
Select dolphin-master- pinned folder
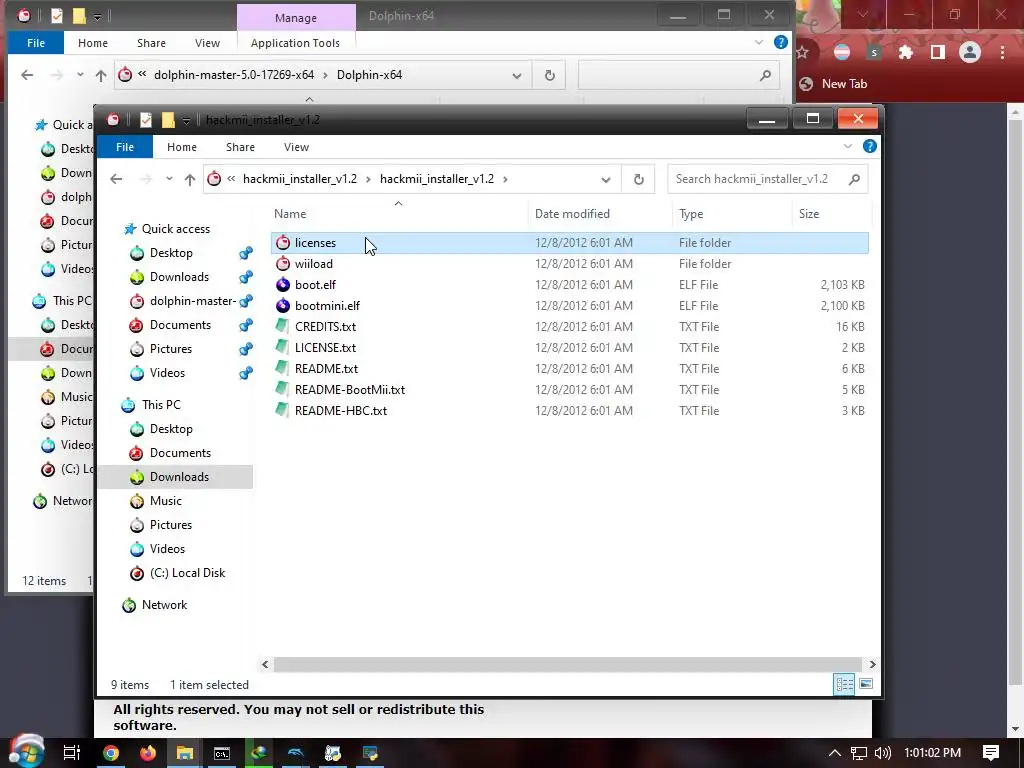(x=193, y=301)
